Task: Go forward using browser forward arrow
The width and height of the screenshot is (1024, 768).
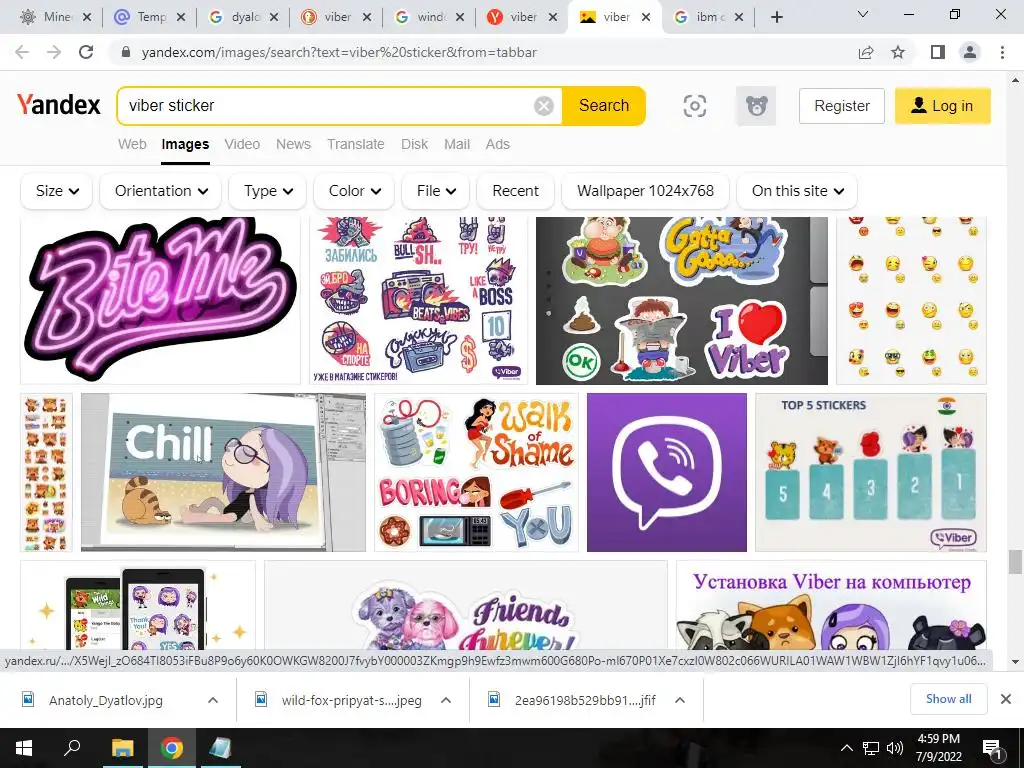Action: [54, 52]
